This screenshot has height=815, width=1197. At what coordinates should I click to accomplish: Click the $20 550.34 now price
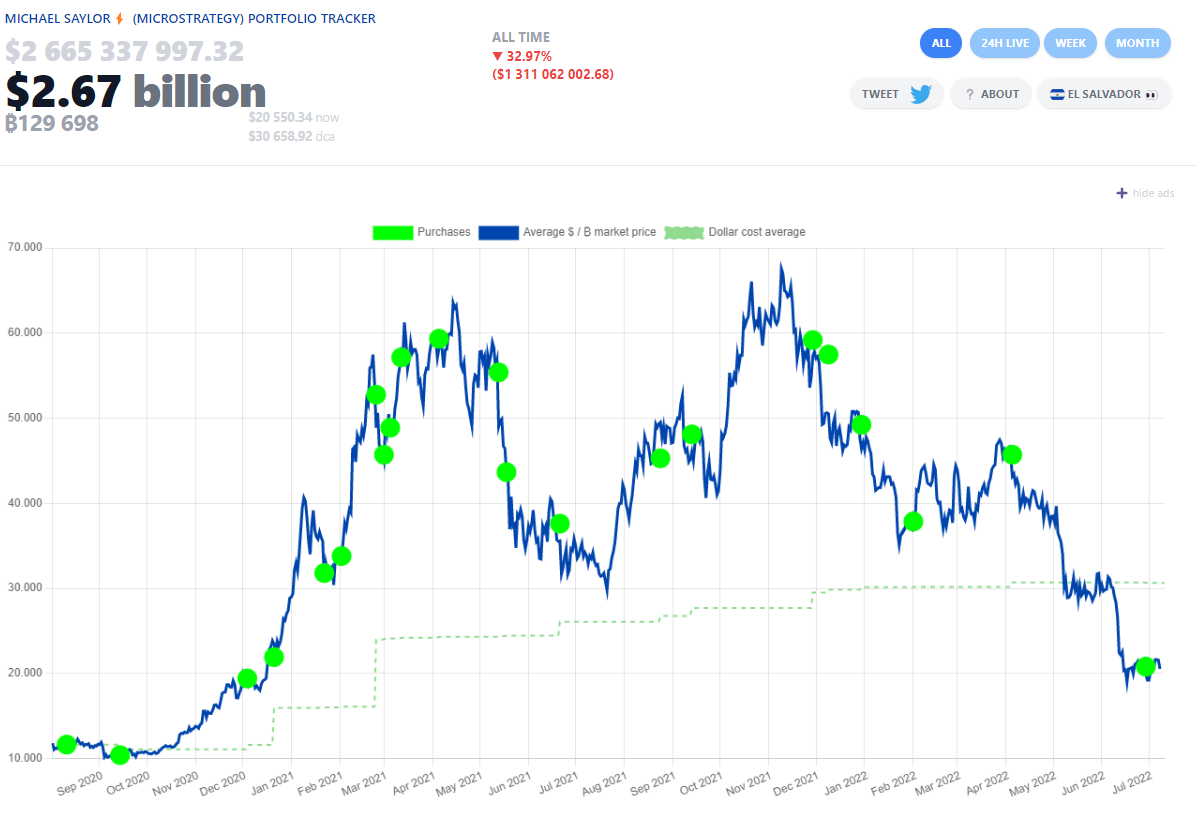coord(294,118)
